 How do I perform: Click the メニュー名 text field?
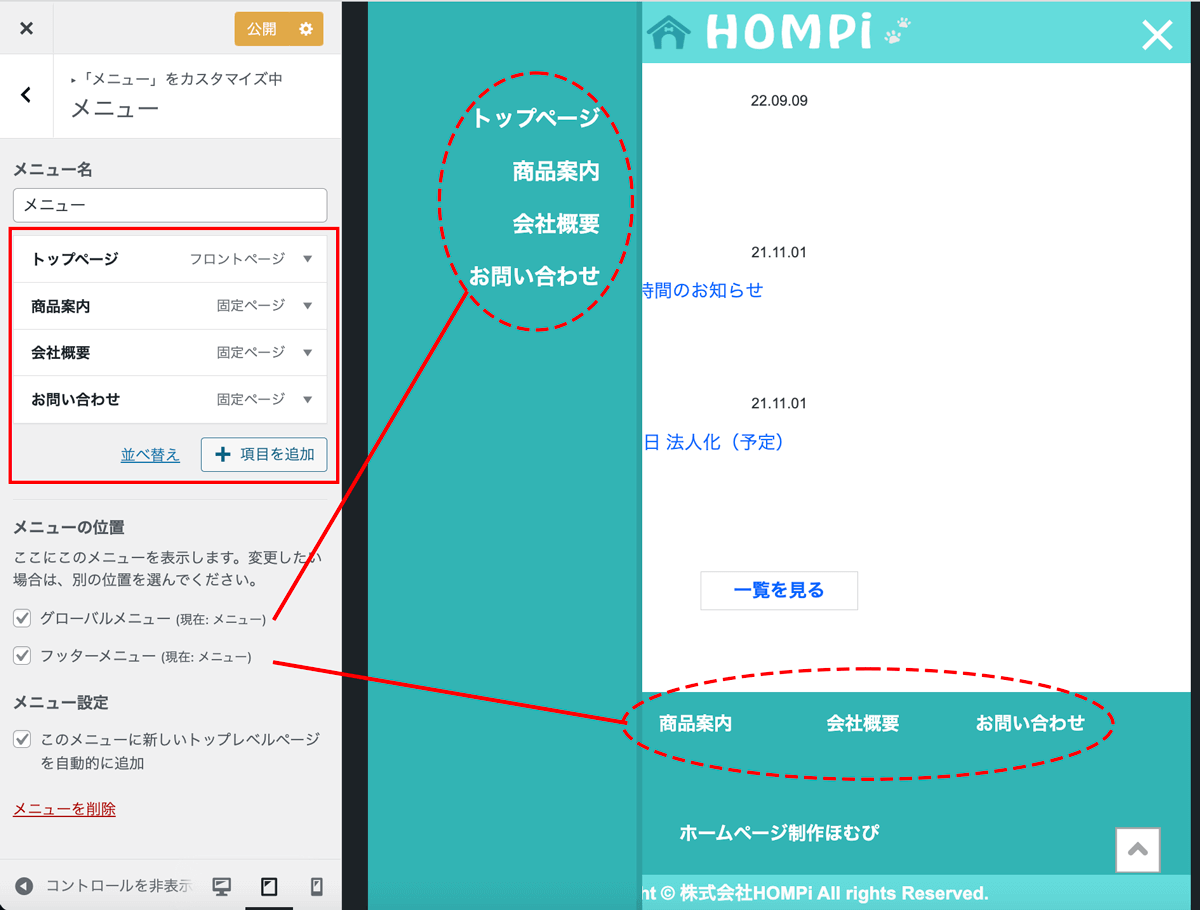pos(170,205)
